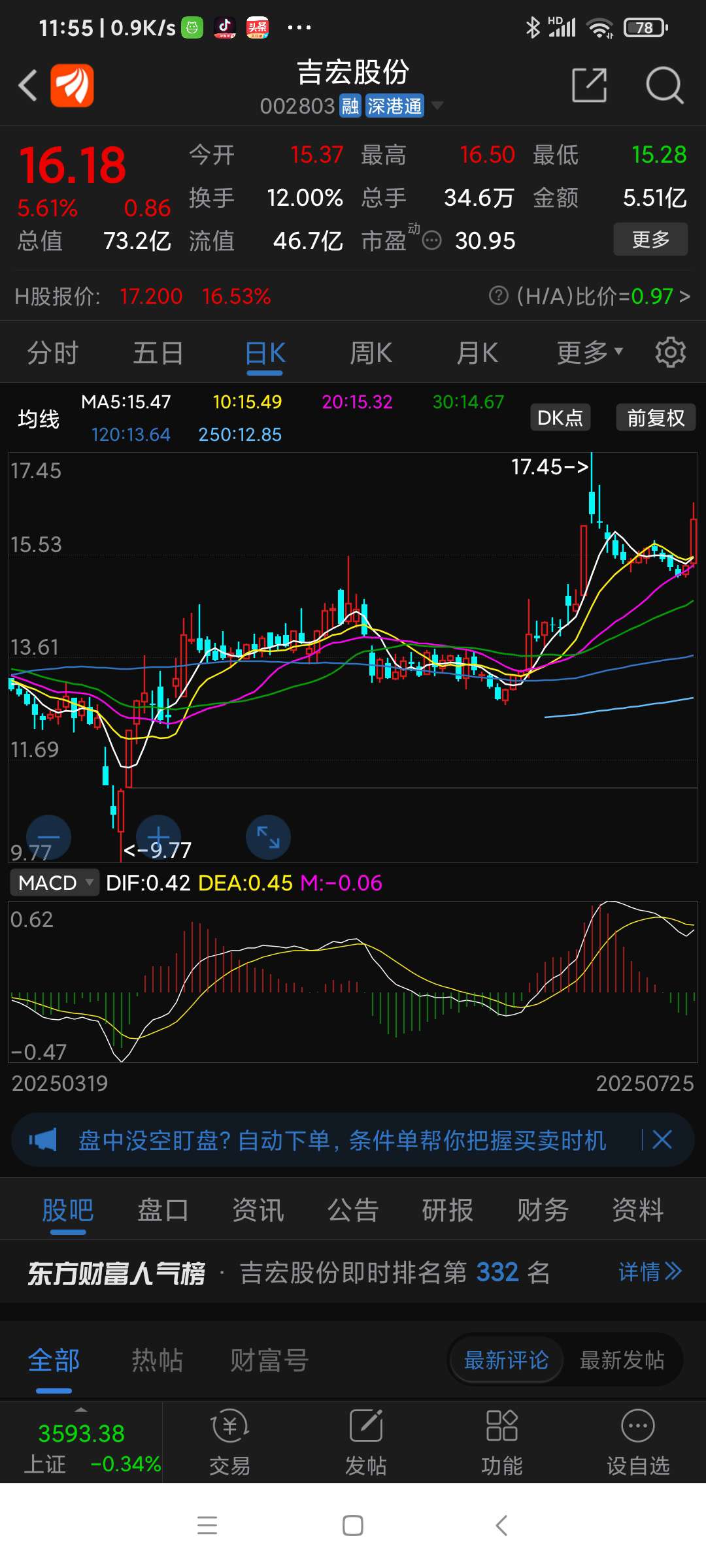
Task: Switch to 资讯 tab
Action: (258, 1210)
